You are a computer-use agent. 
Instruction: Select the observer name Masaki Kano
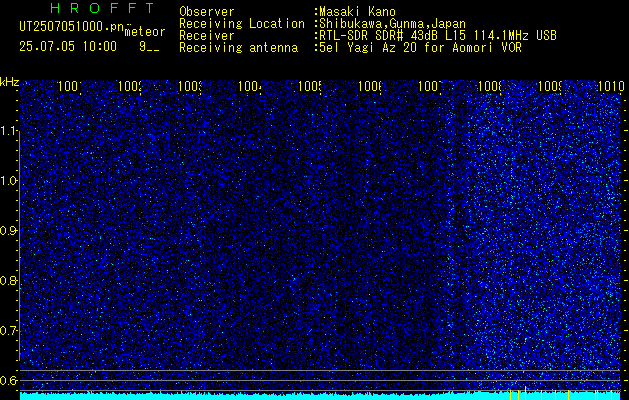click(x=357, y=12)
